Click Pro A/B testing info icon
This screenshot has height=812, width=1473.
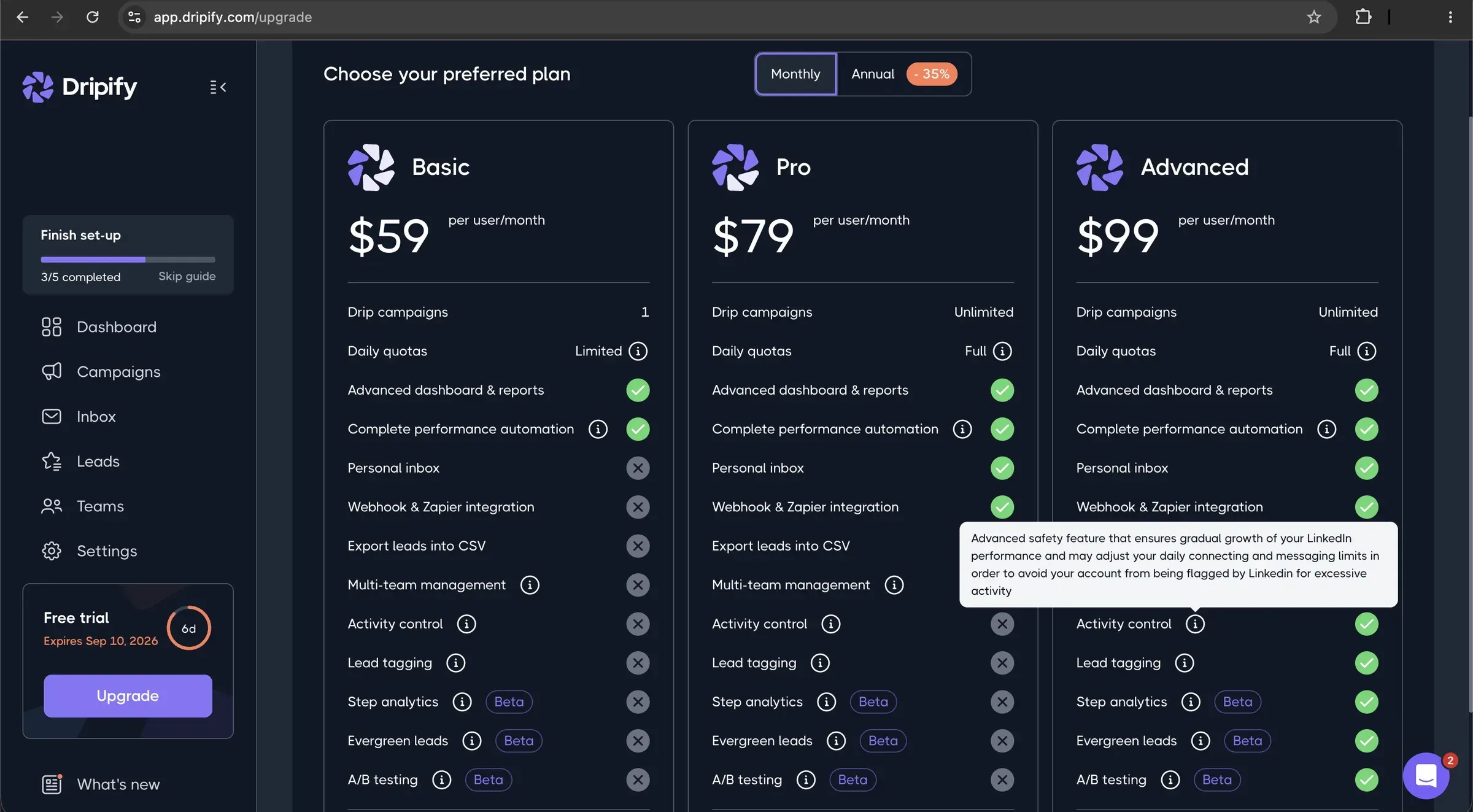point(806,780)
